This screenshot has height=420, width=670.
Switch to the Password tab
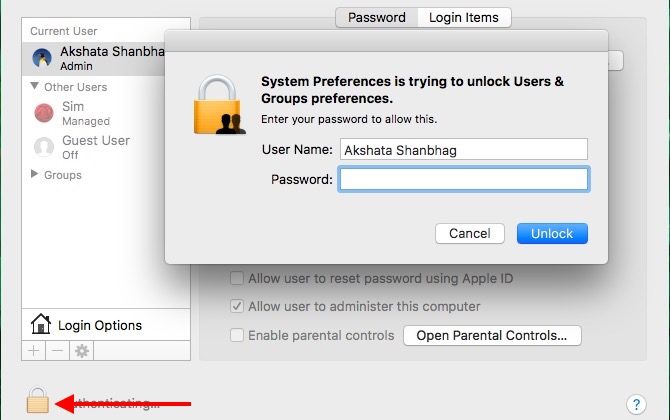pos(376,17)
